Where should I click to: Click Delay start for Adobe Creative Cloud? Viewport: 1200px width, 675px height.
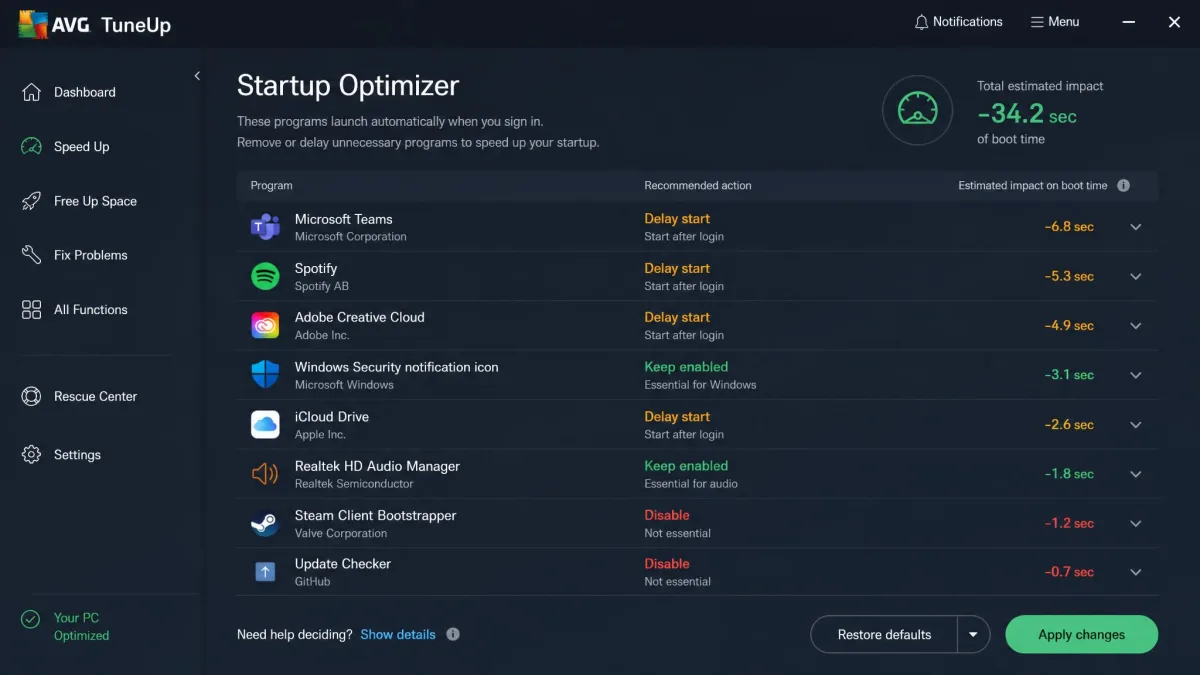(677, 317)
